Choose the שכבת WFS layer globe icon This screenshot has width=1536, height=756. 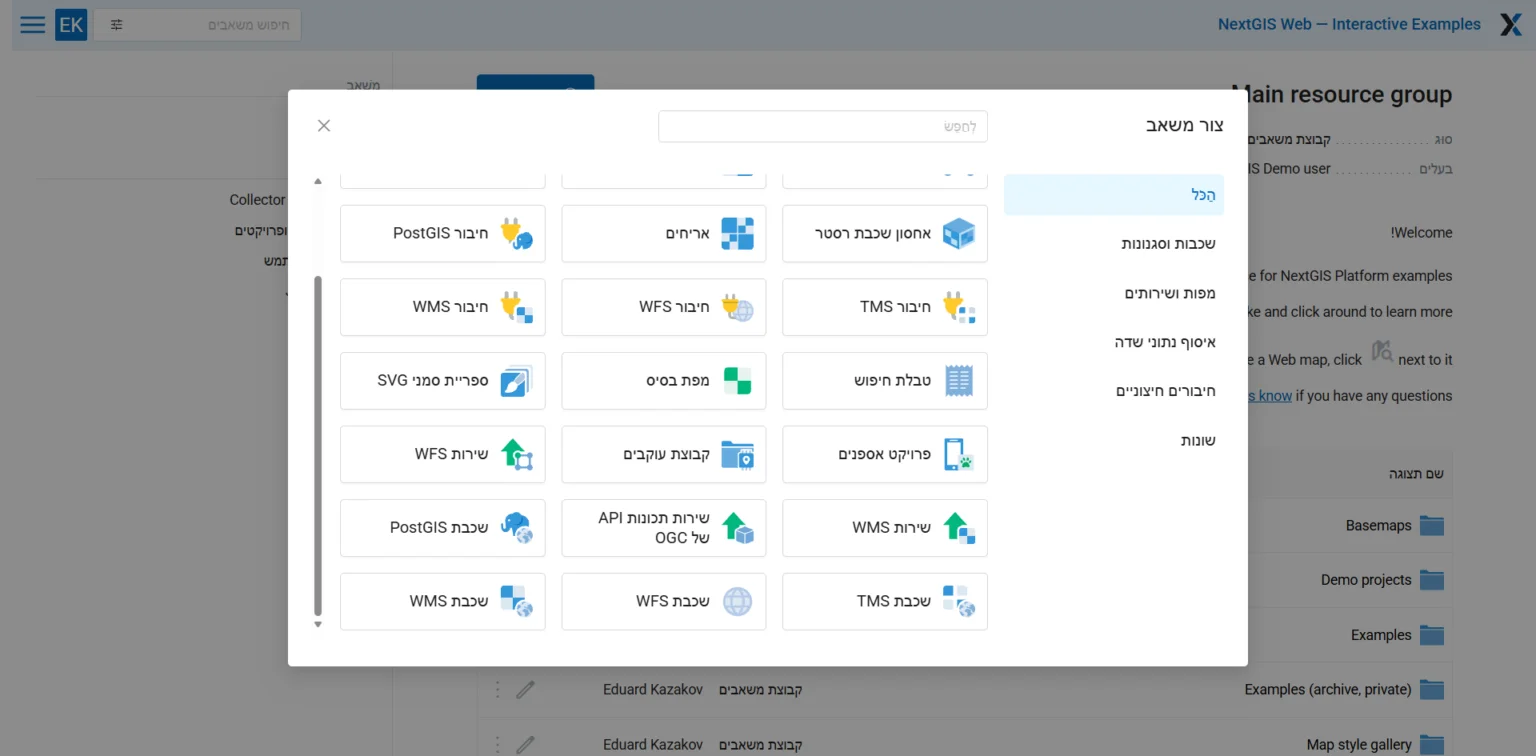click(x=738, y=601)
